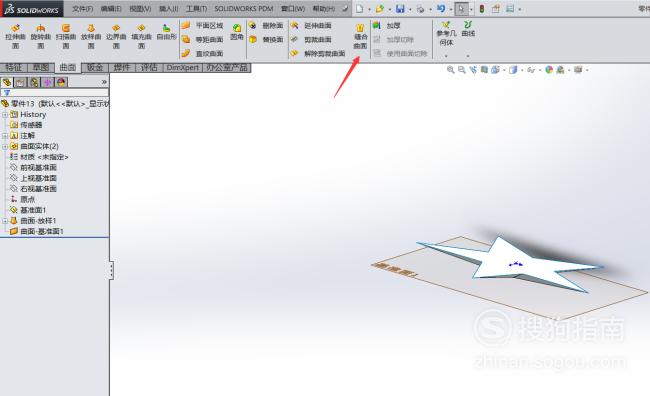Open the Options icon
Screen dimensions: 650x396
tap(510, 9)
